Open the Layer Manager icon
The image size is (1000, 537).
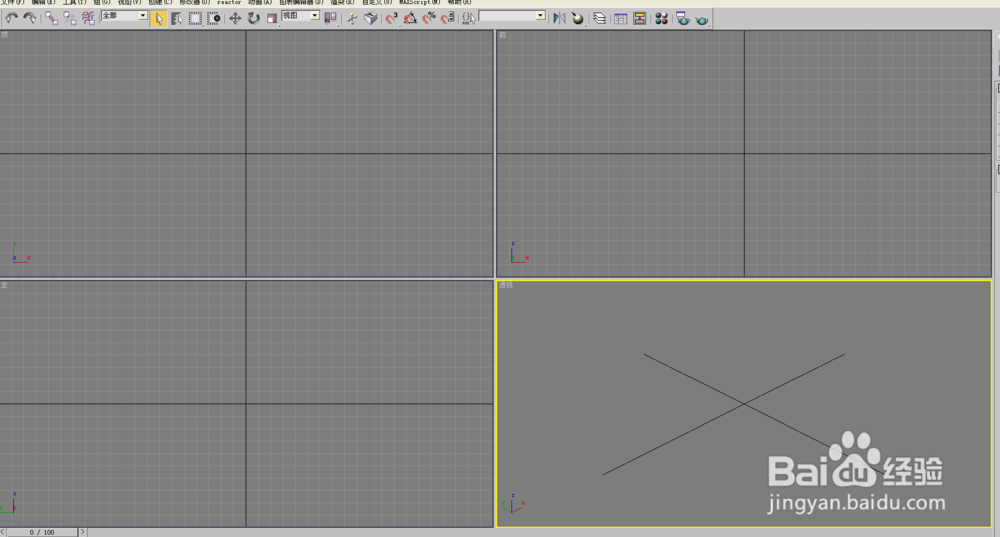coord(599,18)
